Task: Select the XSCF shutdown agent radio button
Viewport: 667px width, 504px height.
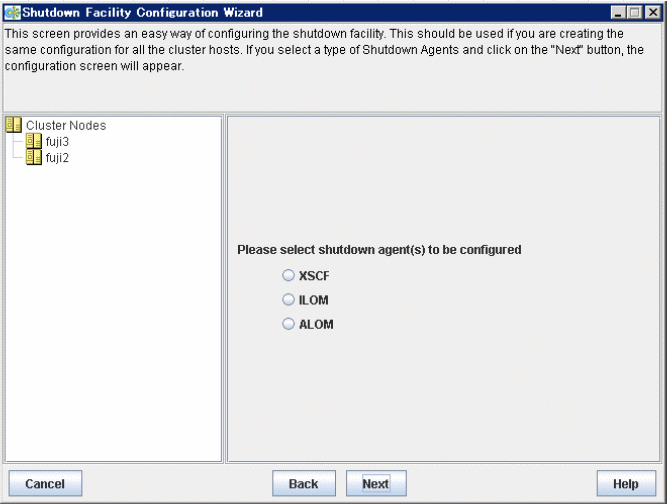Action: (x=288, y=275)
